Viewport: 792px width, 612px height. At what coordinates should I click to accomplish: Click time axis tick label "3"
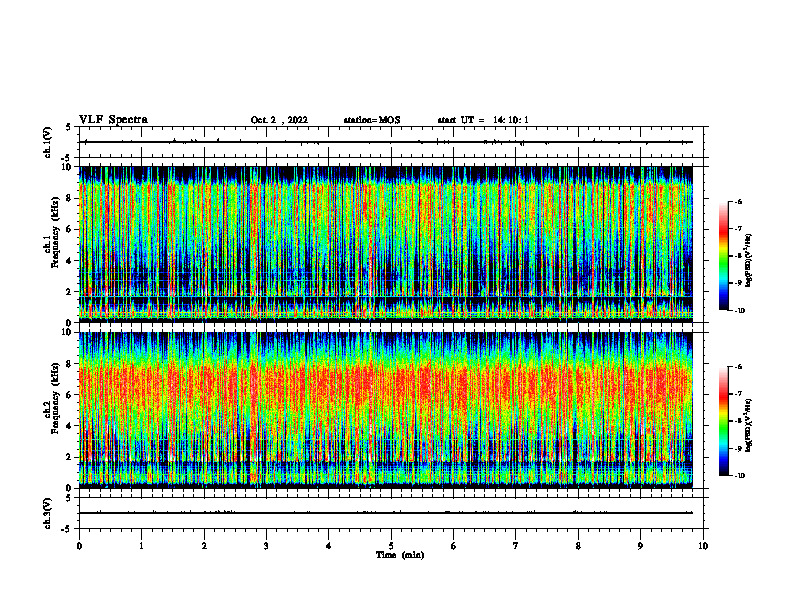[x=266, y=546]
